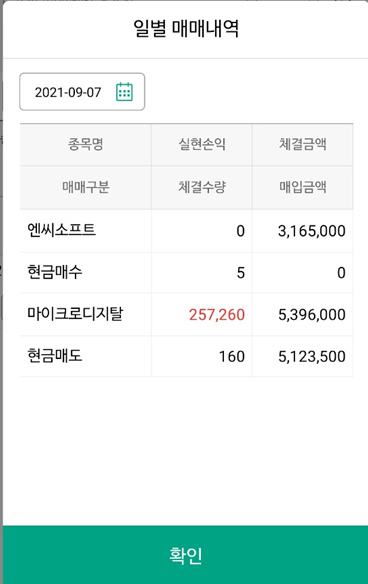Click the 3,165,000 executed amount
The width and height of the screenshot is (368, 584).
312,231
